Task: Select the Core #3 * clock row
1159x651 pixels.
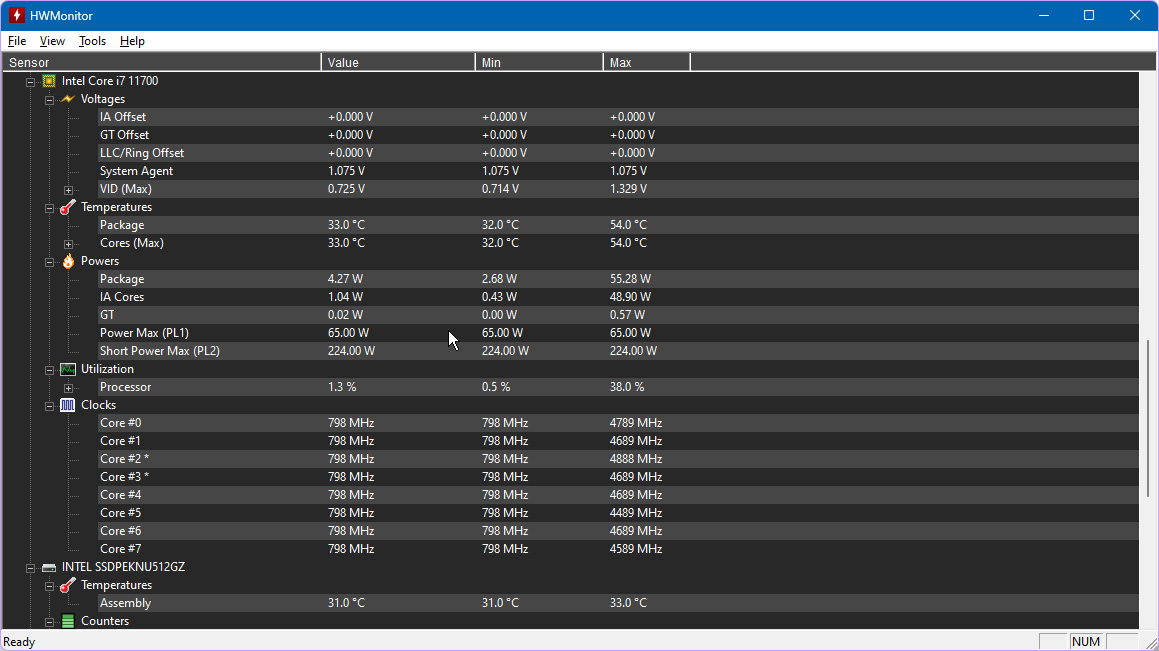Action: 619,477
